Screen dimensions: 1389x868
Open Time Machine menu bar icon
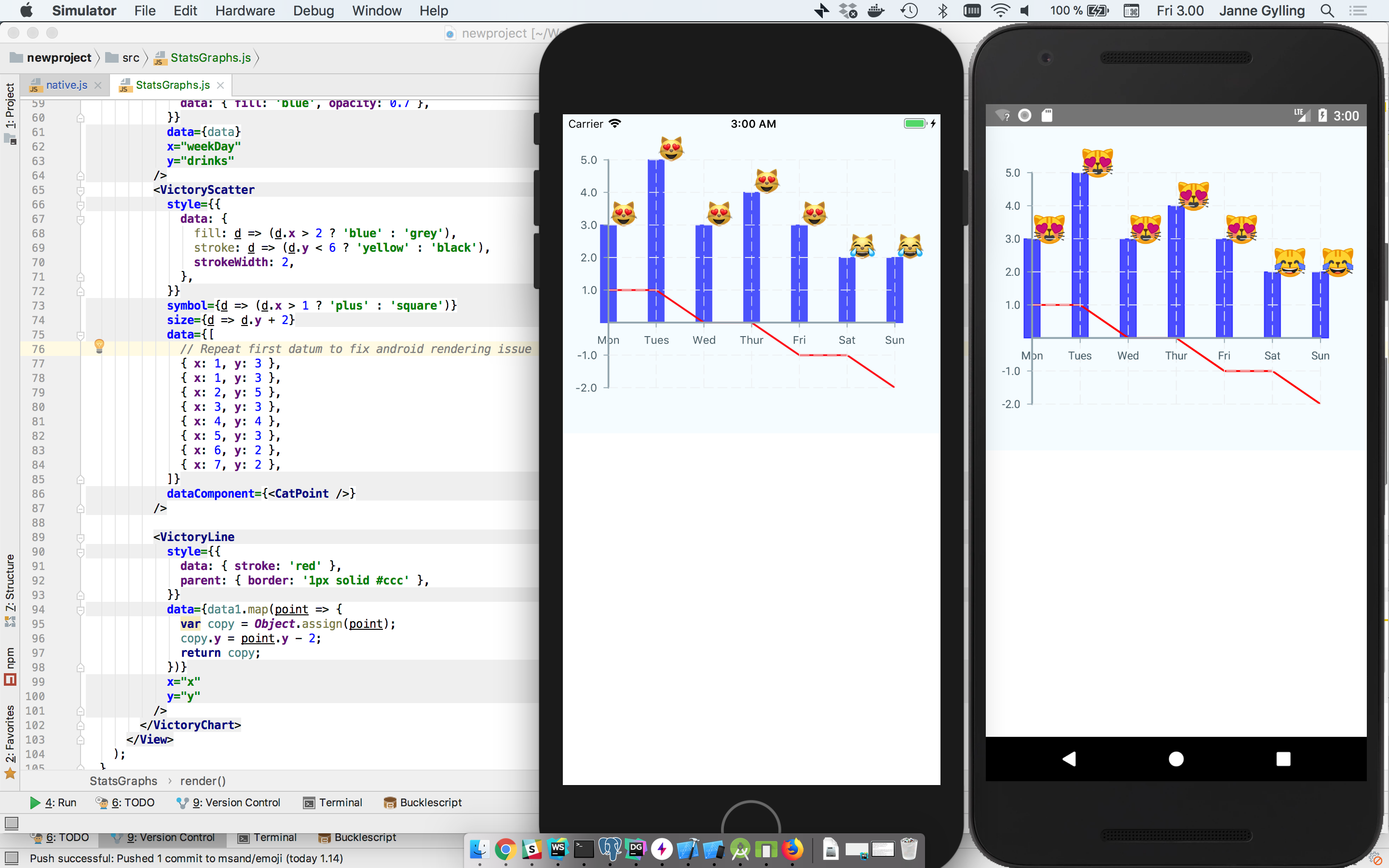click(x=909, y=10)
